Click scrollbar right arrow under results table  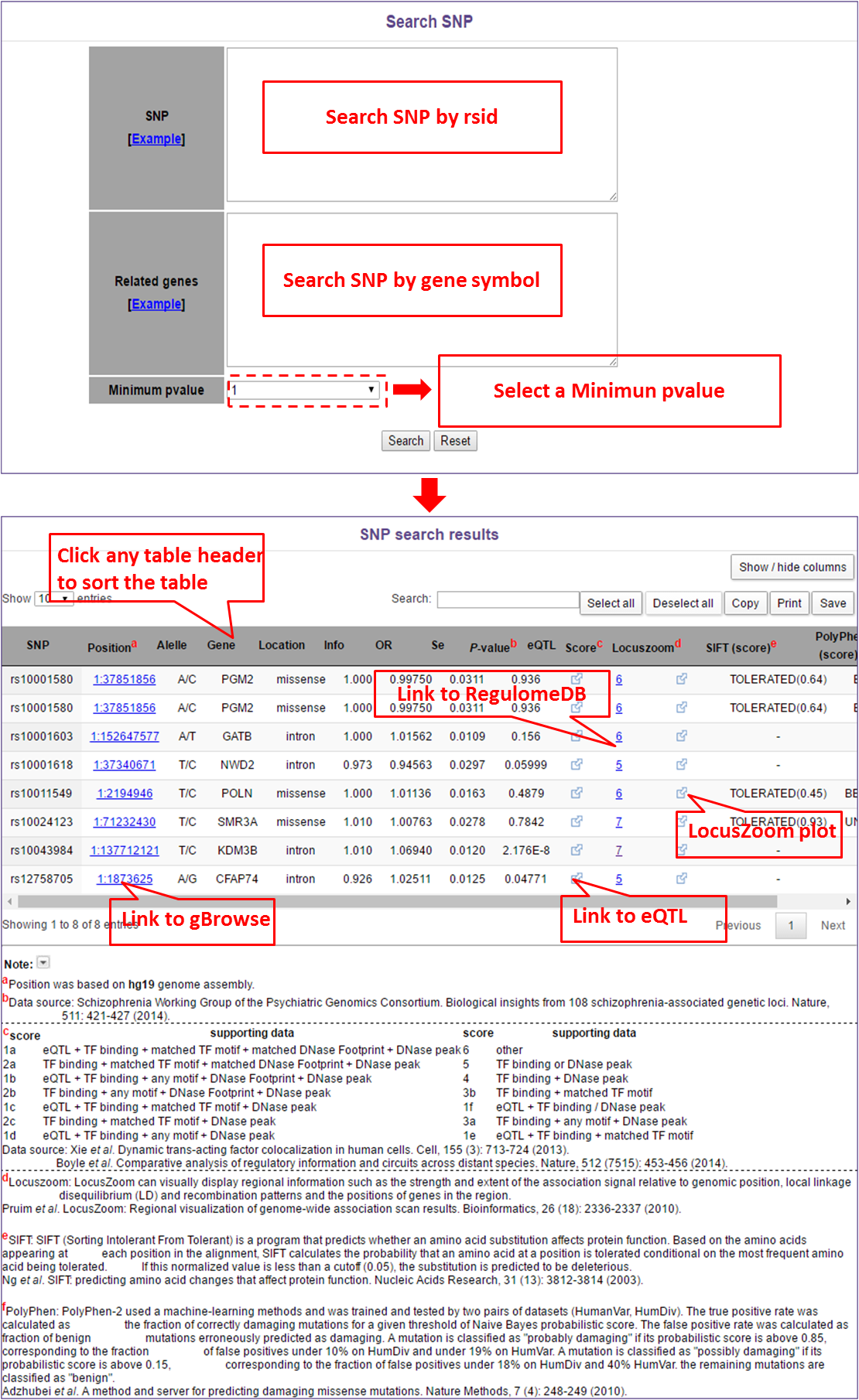coord(848,901)
